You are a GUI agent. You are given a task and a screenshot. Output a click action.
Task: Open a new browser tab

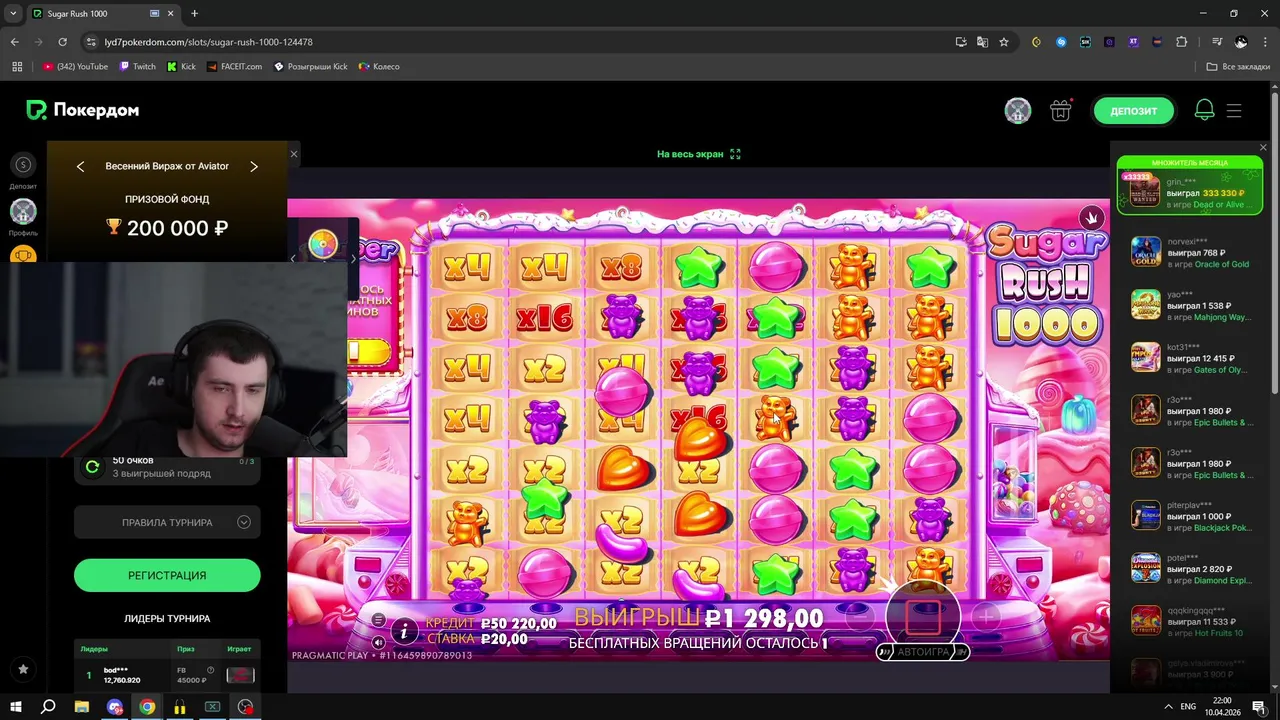pyautogui.click(x=194, y=14)
